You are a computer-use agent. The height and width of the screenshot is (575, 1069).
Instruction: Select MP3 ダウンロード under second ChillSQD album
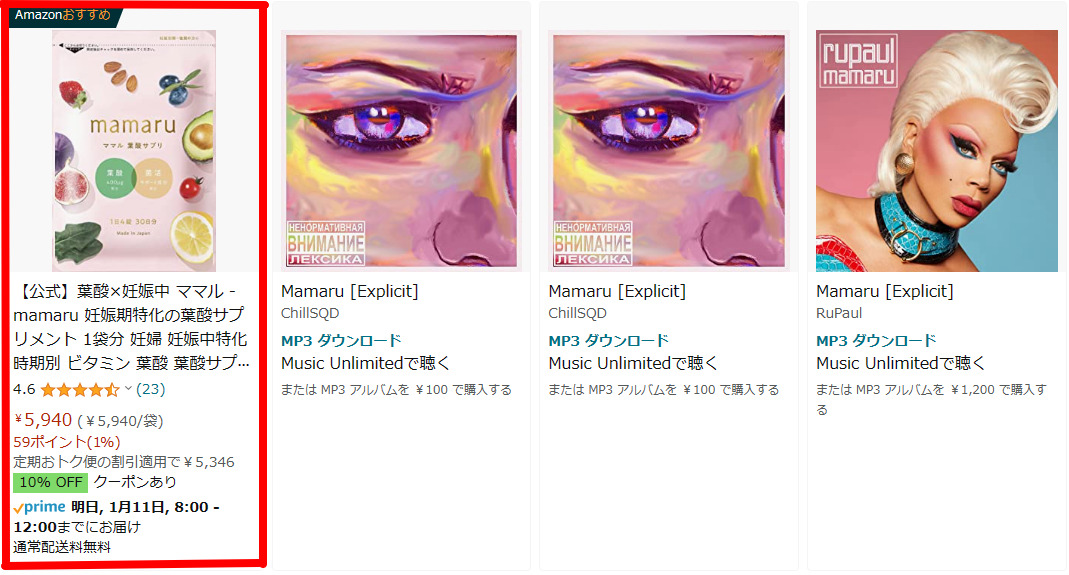608,340
